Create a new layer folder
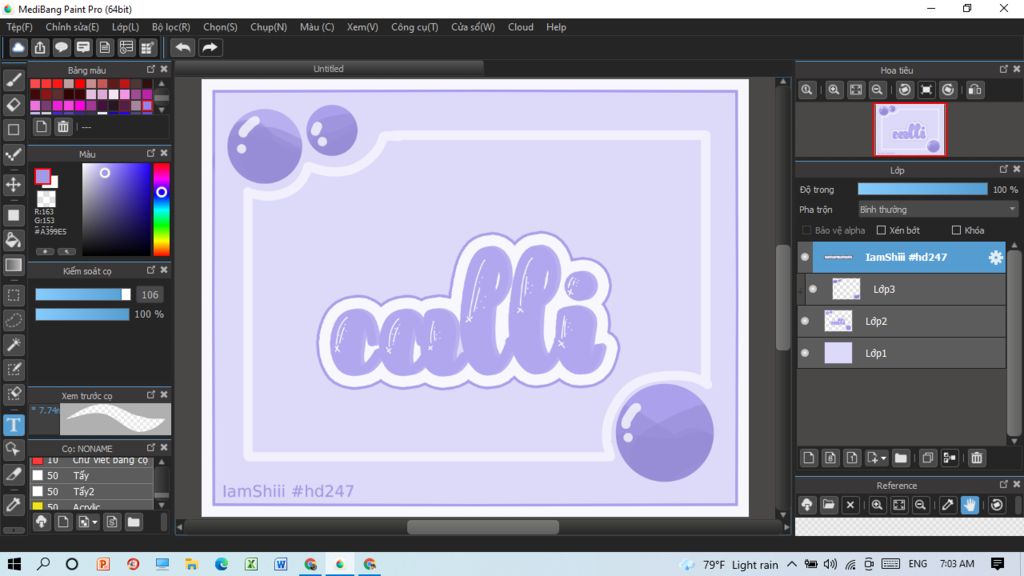This screenshot has width=1024, height=576. [901, 458]
